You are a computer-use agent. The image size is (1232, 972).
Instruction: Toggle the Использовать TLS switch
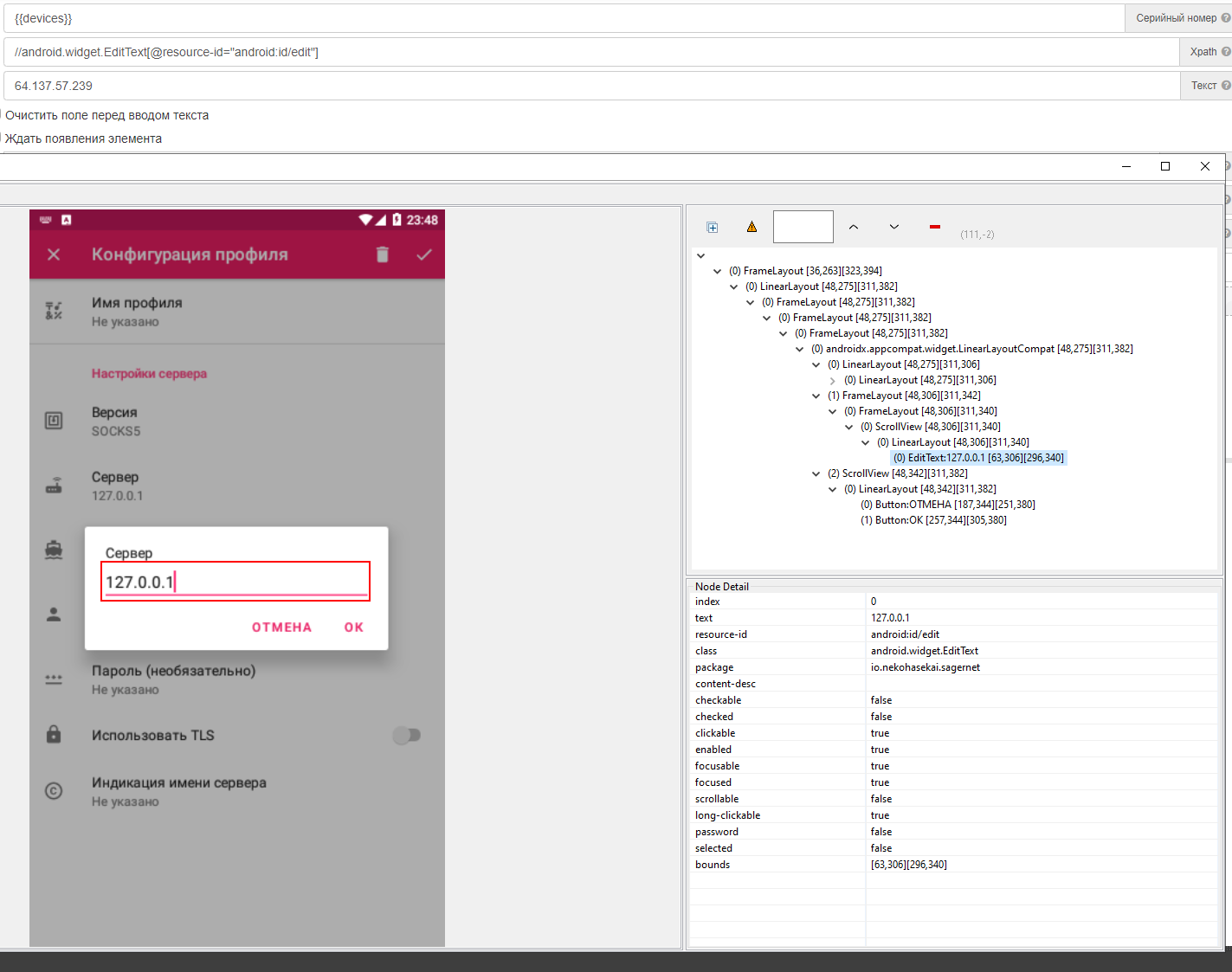(x=406, y=735)
